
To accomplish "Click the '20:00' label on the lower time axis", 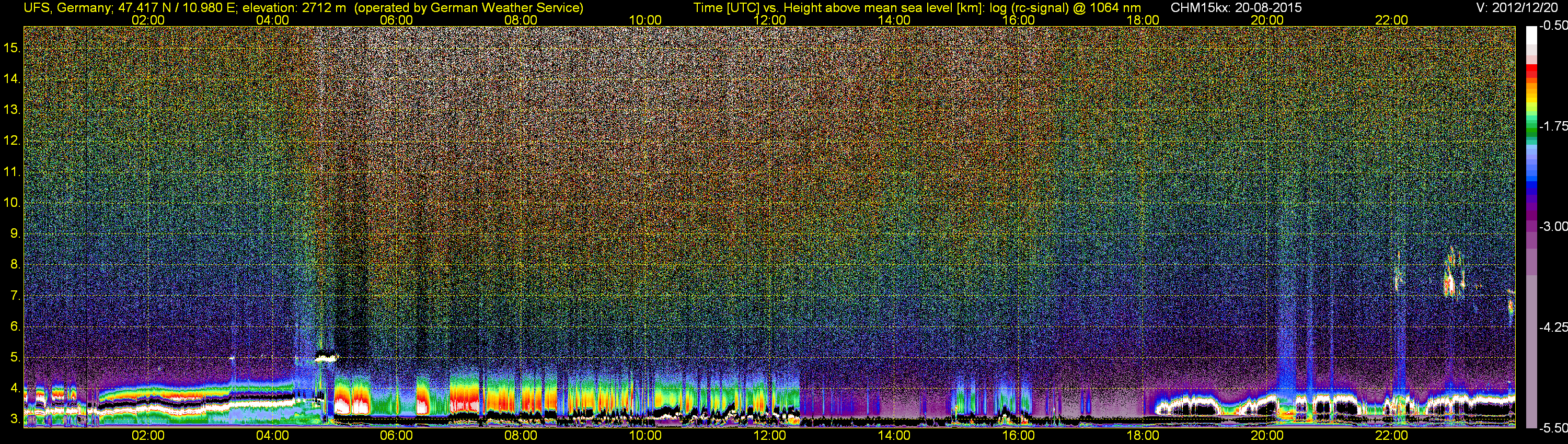I will [1267, 436].
